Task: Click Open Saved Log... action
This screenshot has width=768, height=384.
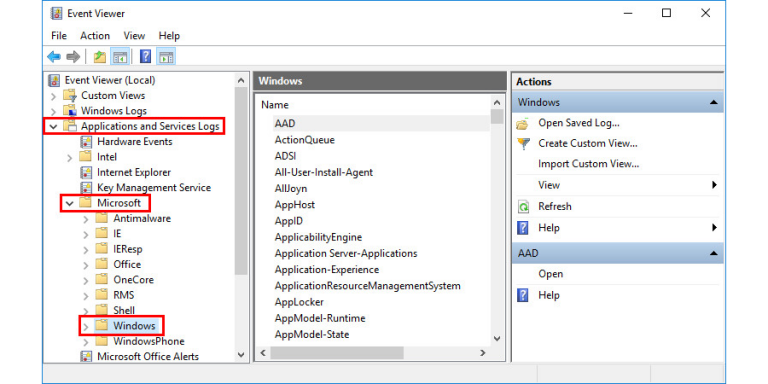Action: tap(579, 123)
